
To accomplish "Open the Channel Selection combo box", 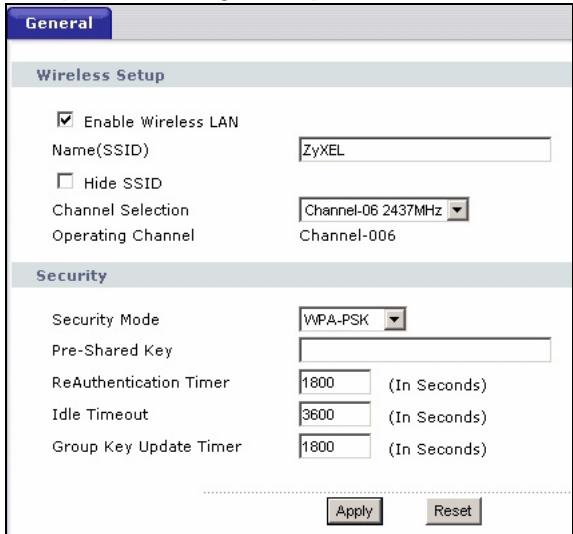I will click(x=384, y=210).
